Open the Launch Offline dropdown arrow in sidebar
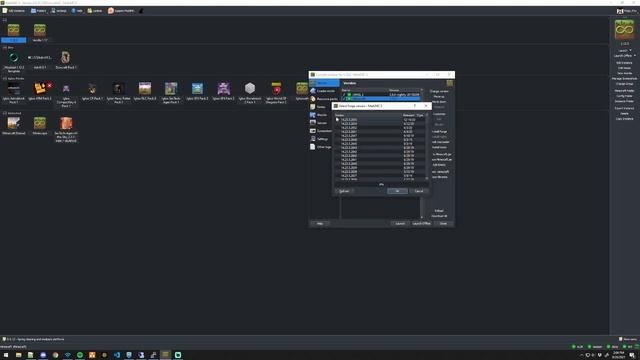 635,56
